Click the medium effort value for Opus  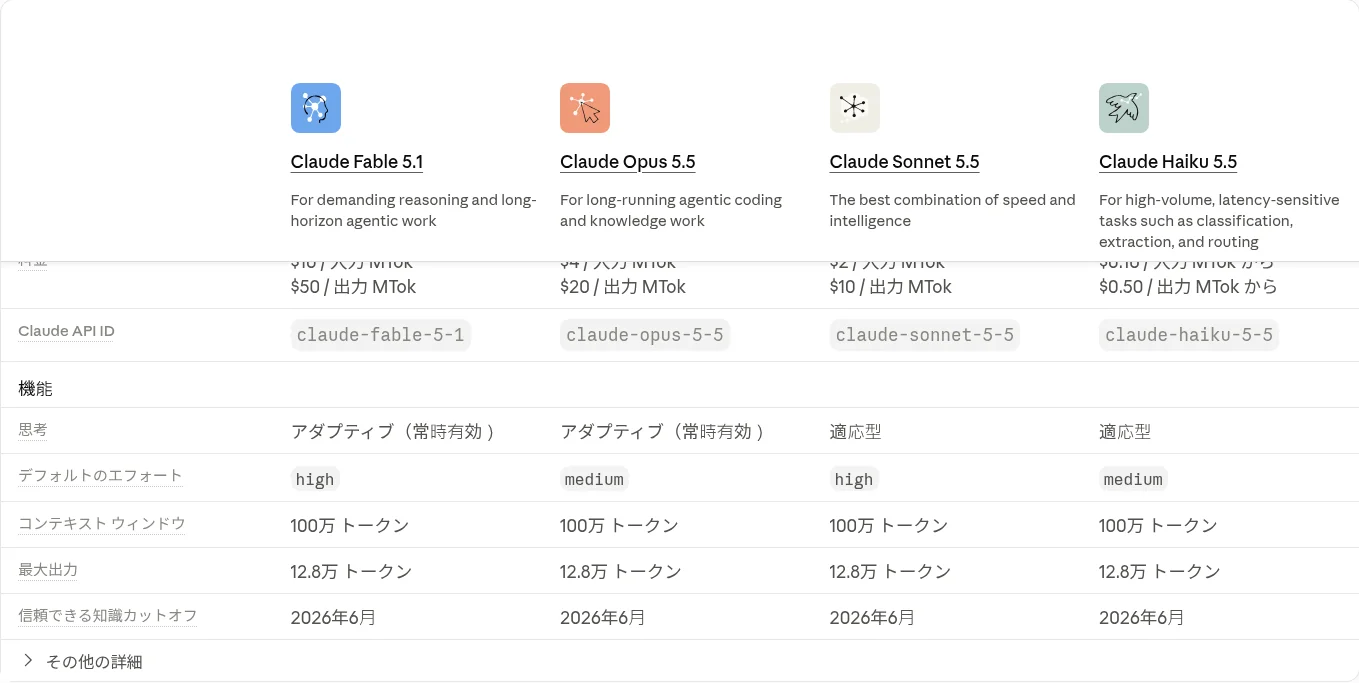click(x=594, y=479)
